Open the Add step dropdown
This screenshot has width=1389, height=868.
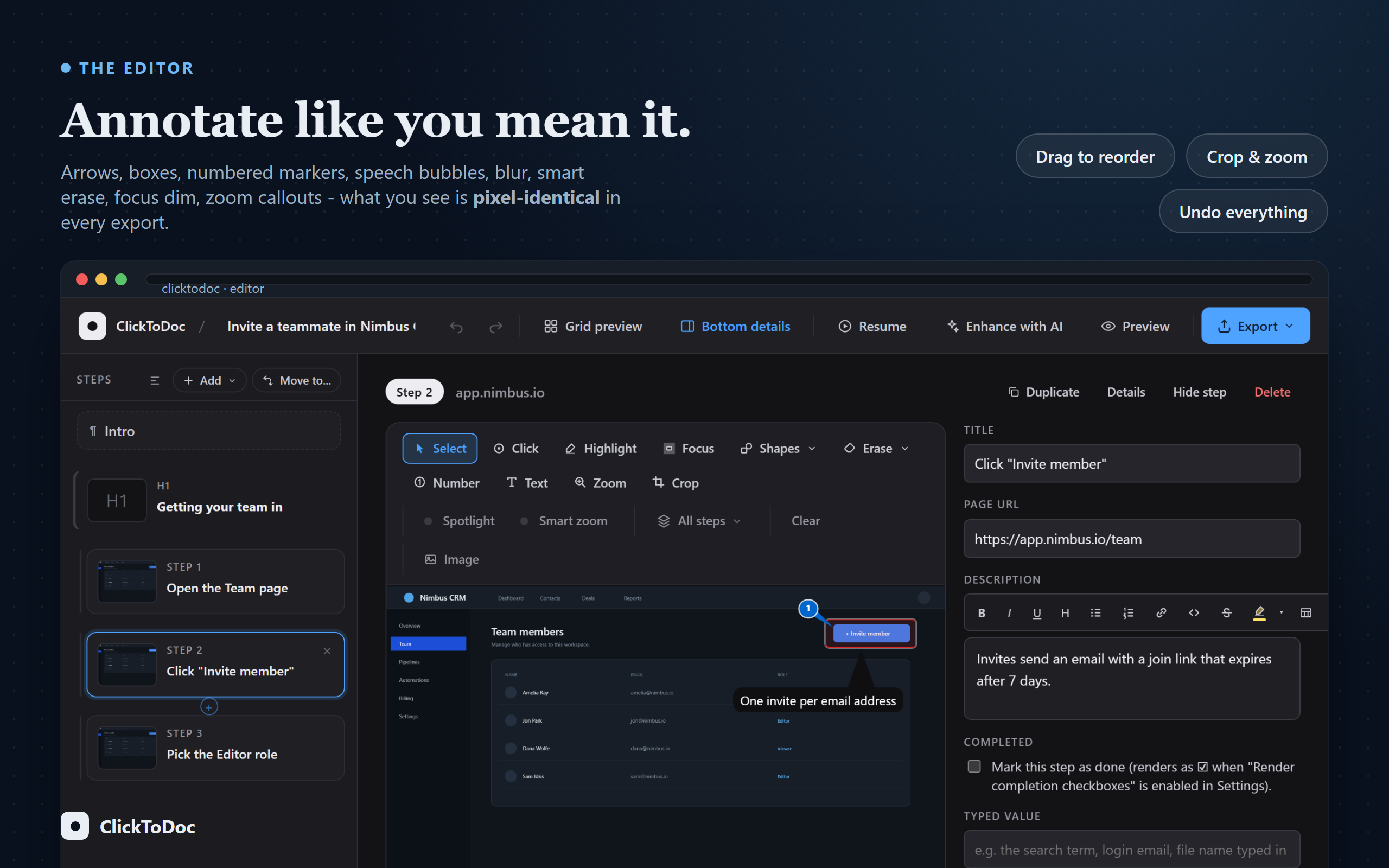click(x=209, y=381)
